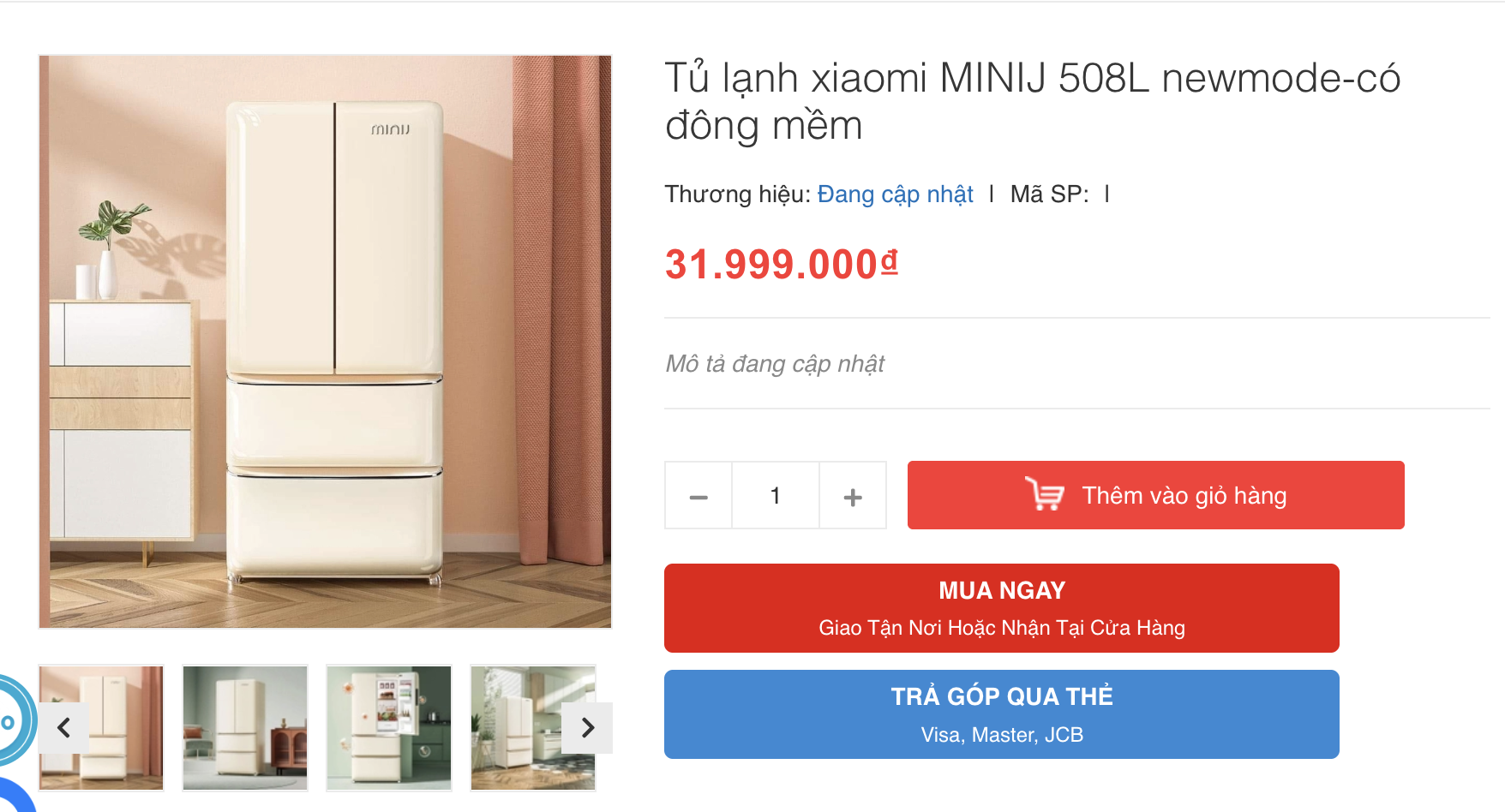
Task: Click the minus icon to decrease quantity
Action: (698, 495)
